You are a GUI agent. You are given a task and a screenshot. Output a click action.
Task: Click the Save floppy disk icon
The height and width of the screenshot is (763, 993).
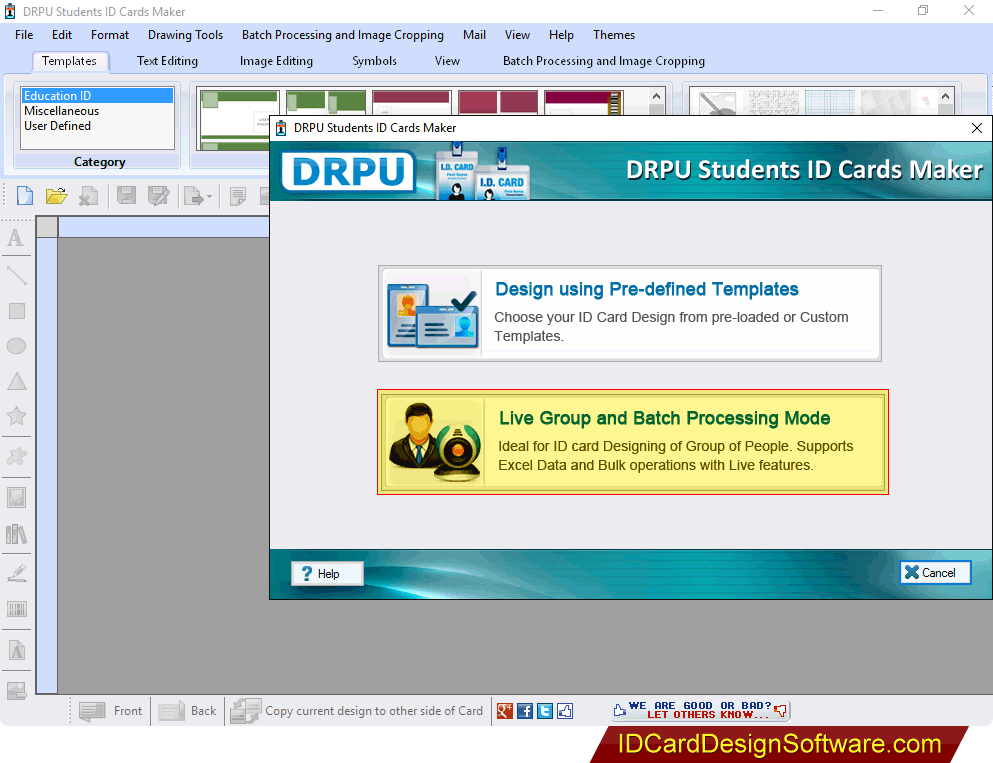tap(126, 196)
